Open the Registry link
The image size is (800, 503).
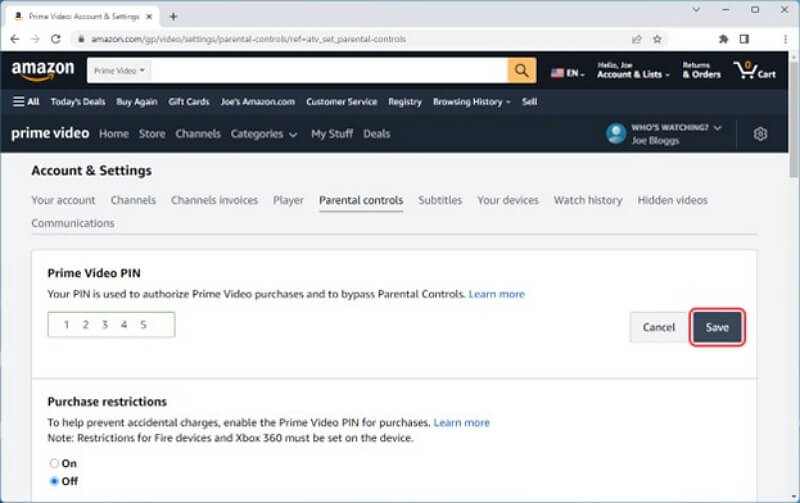405,102
